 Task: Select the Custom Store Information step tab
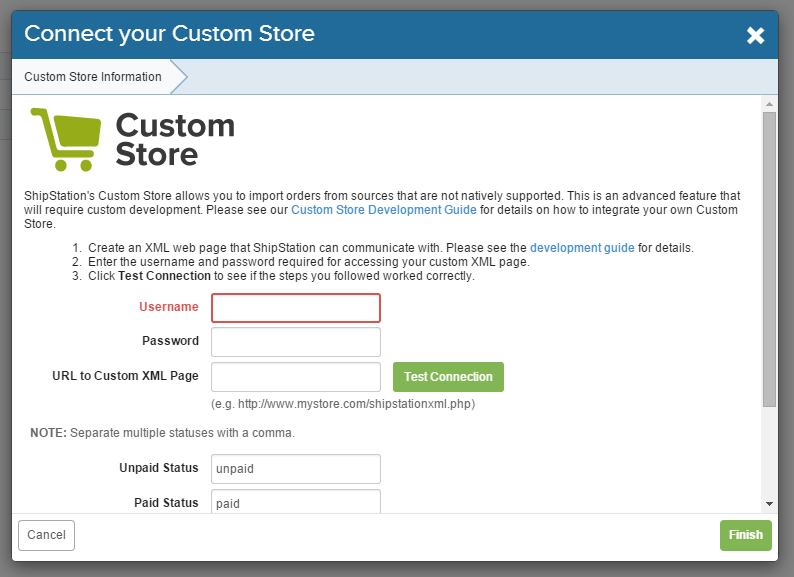pos(93,77)
